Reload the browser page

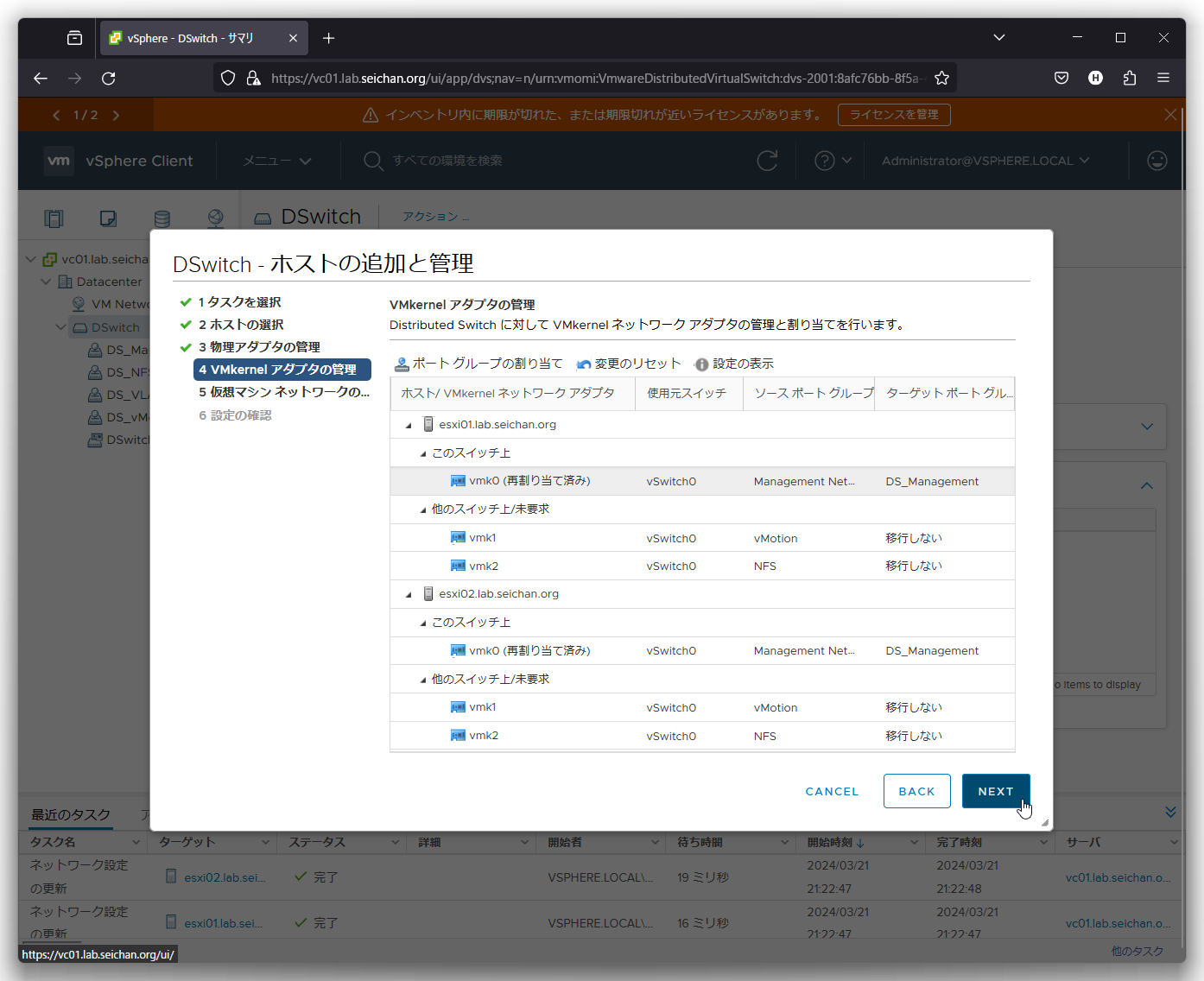(109, 79)
